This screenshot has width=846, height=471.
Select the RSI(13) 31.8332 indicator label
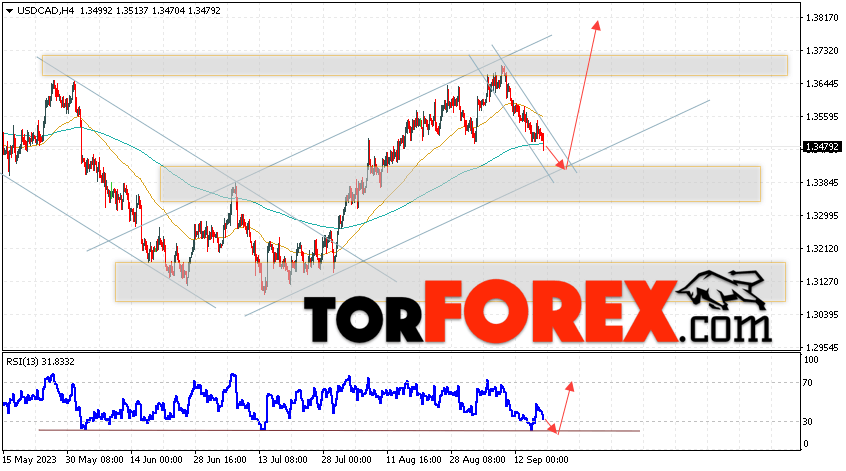click(x=40, y=362)
